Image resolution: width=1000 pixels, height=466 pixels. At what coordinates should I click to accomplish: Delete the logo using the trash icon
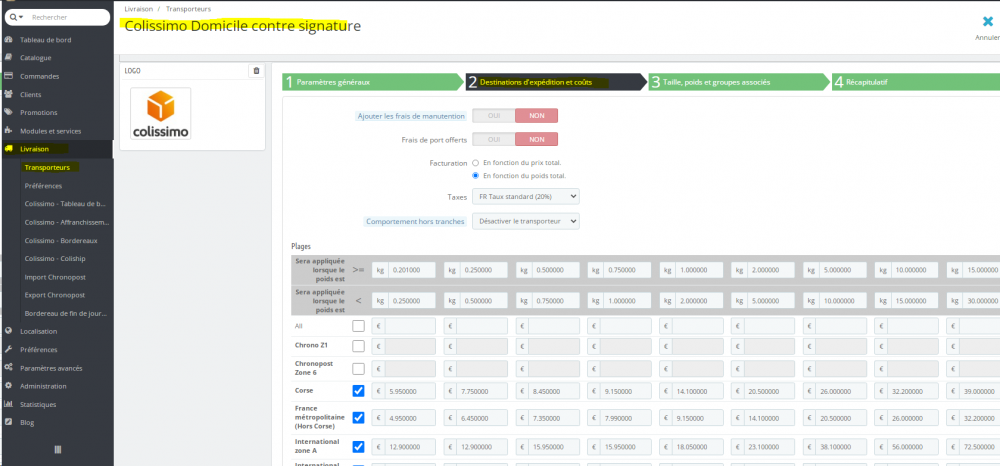pos(256,71)
